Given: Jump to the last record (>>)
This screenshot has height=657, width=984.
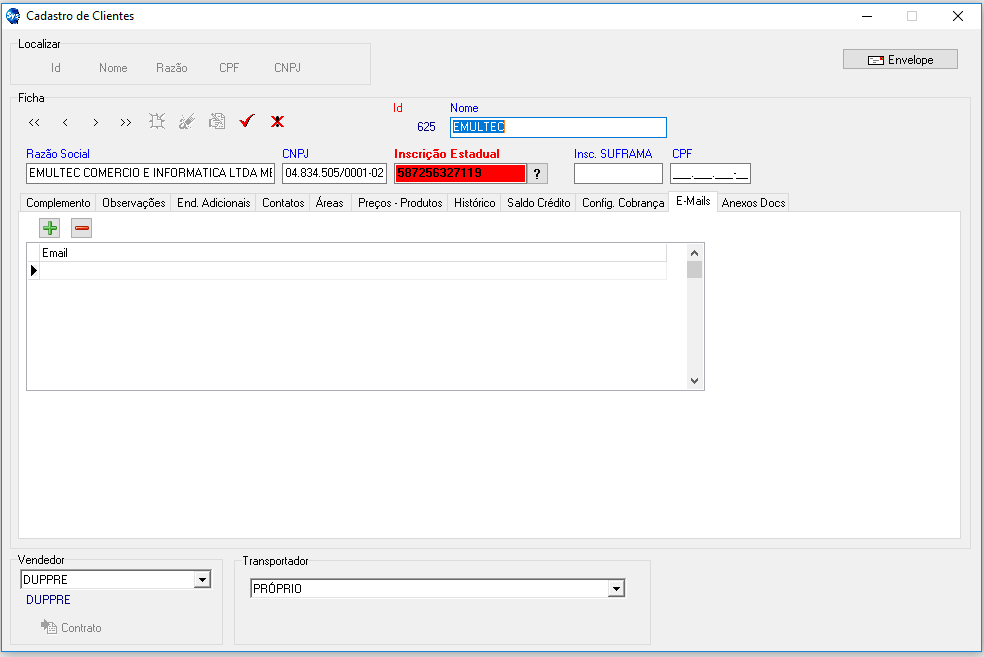Looking at the screenshot, I should tap(125, 122).
